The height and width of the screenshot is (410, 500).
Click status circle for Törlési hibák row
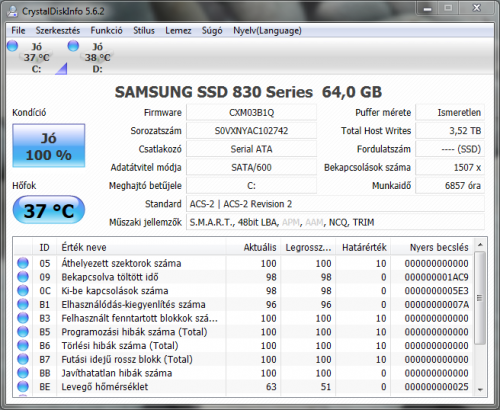pos(23,345)
